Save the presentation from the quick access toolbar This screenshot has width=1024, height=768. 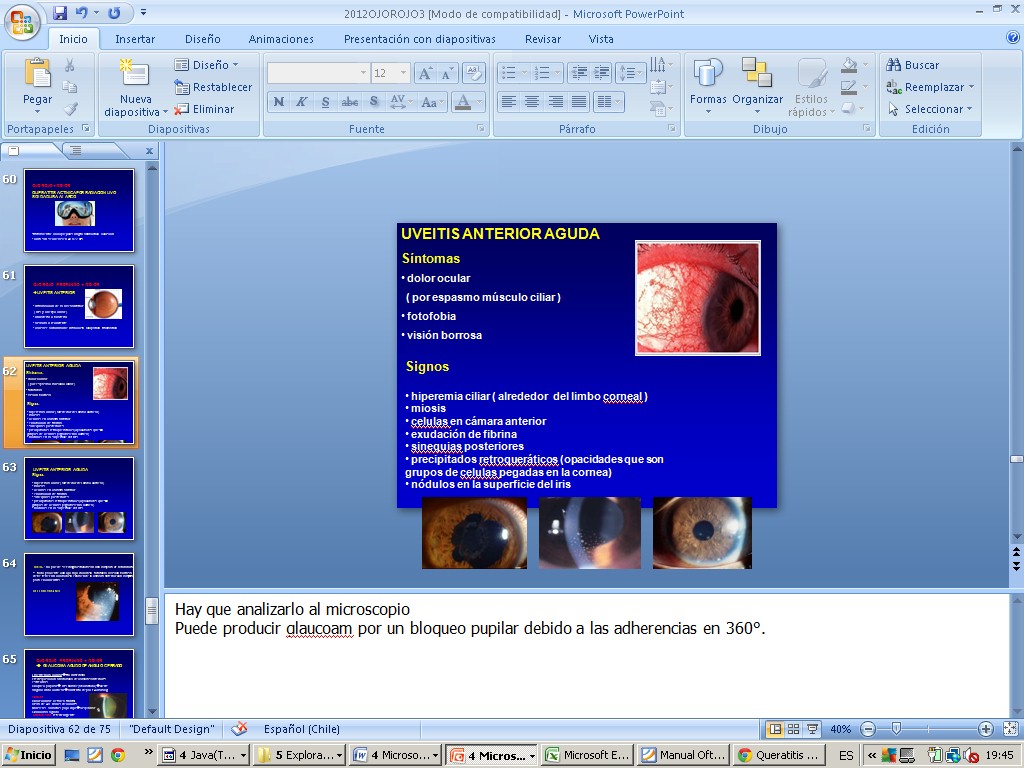[x=61, y=13]
